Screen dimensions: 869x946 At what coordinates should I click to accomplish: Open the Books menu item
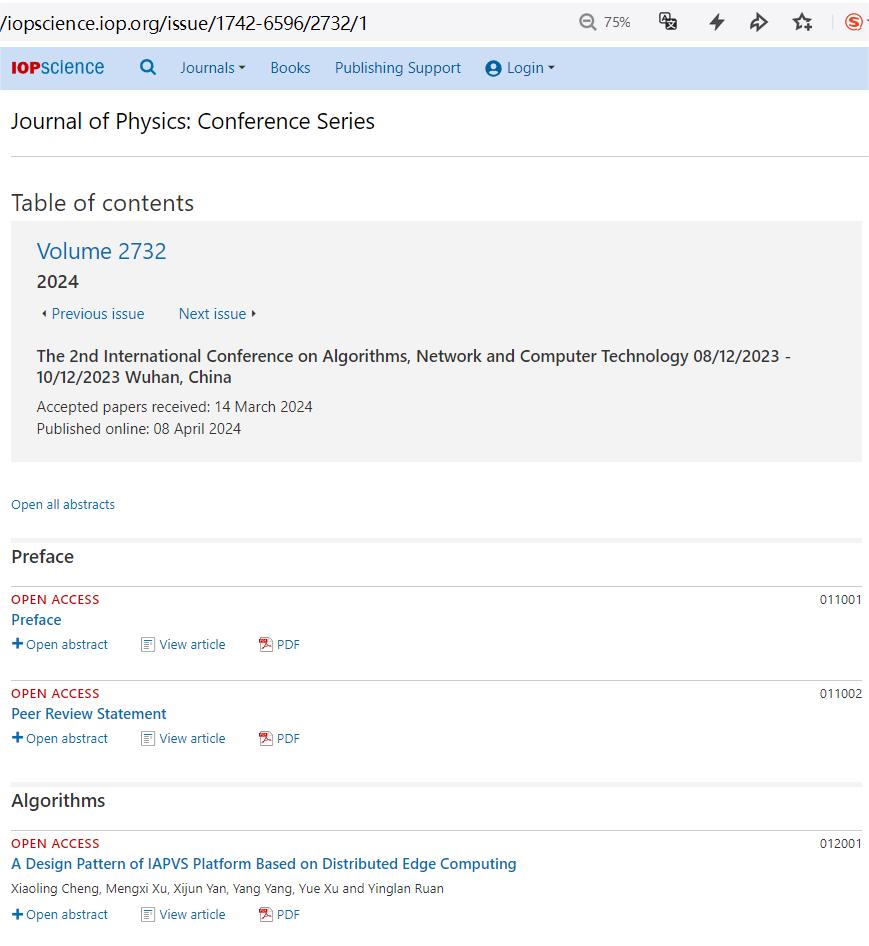coord(290,68)
